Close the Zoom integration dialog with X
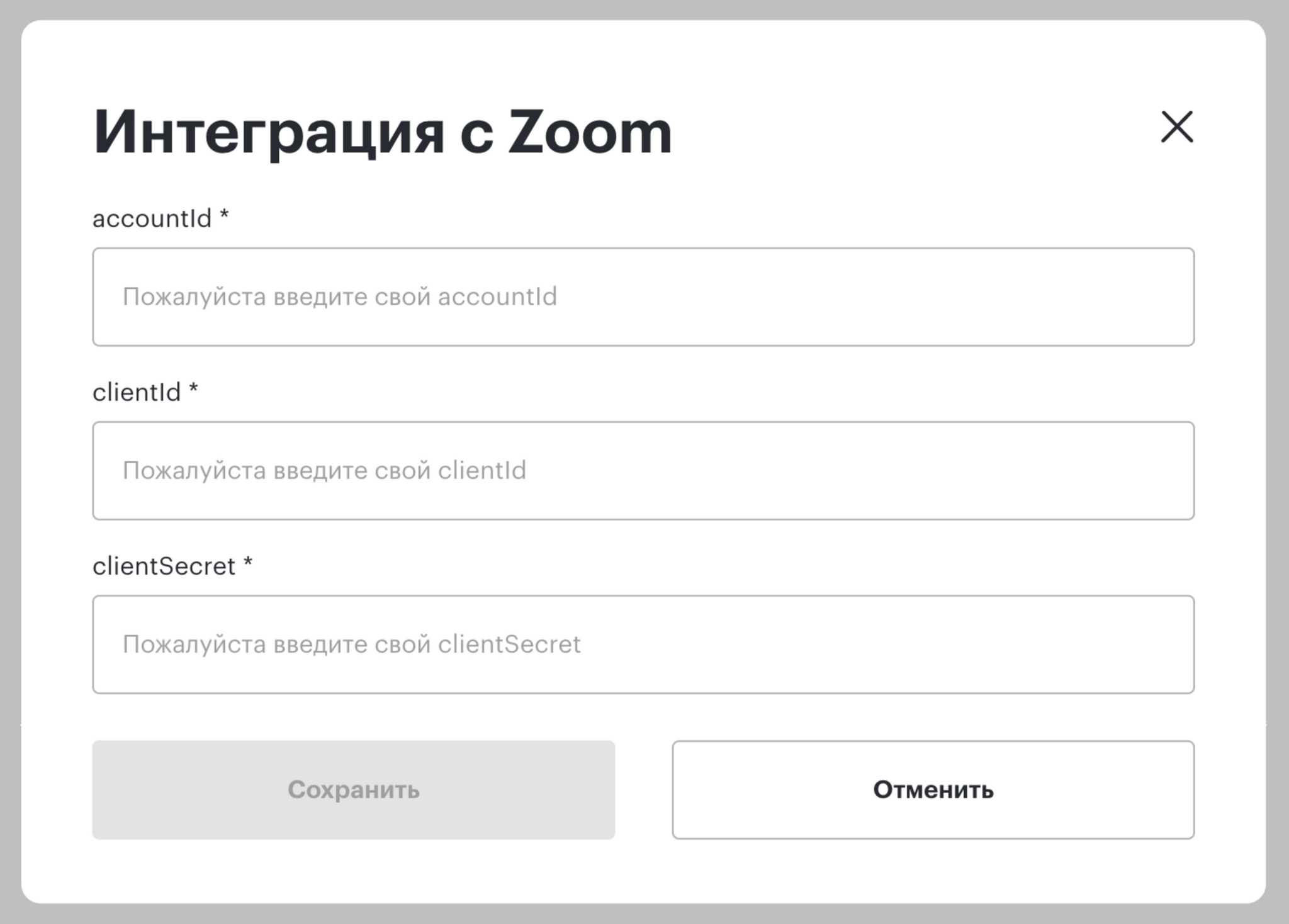 click(1176, 127)
